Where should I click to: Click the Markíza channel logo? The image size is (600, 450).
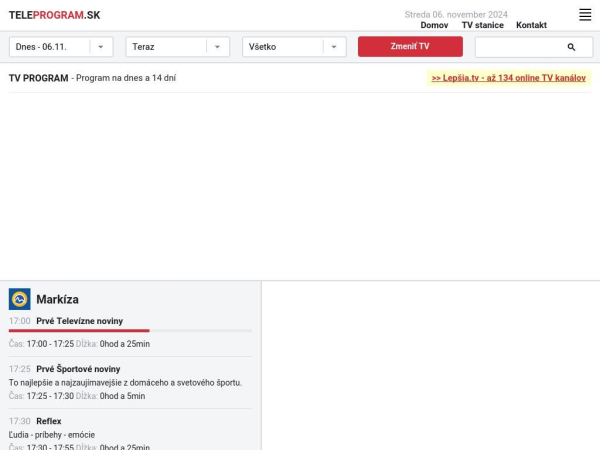20,299
